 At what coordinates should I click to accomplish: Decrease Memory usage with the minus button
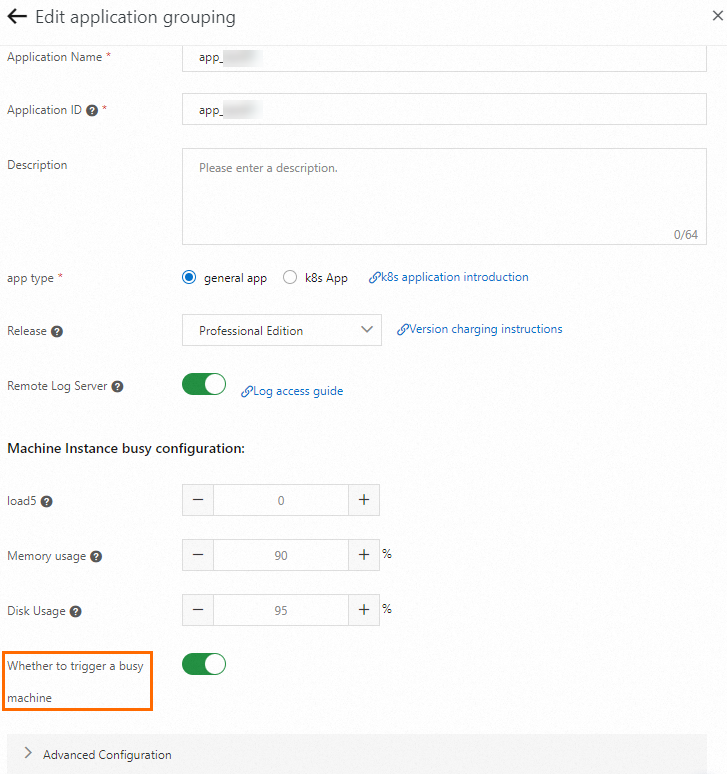click(198, 555)
